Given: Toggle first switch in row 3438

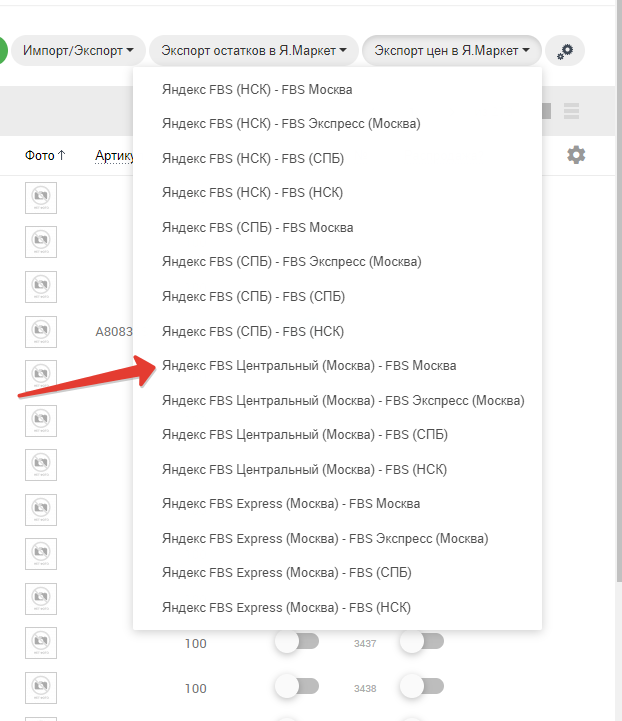Looking at the screenshot, I should point(297,687).
